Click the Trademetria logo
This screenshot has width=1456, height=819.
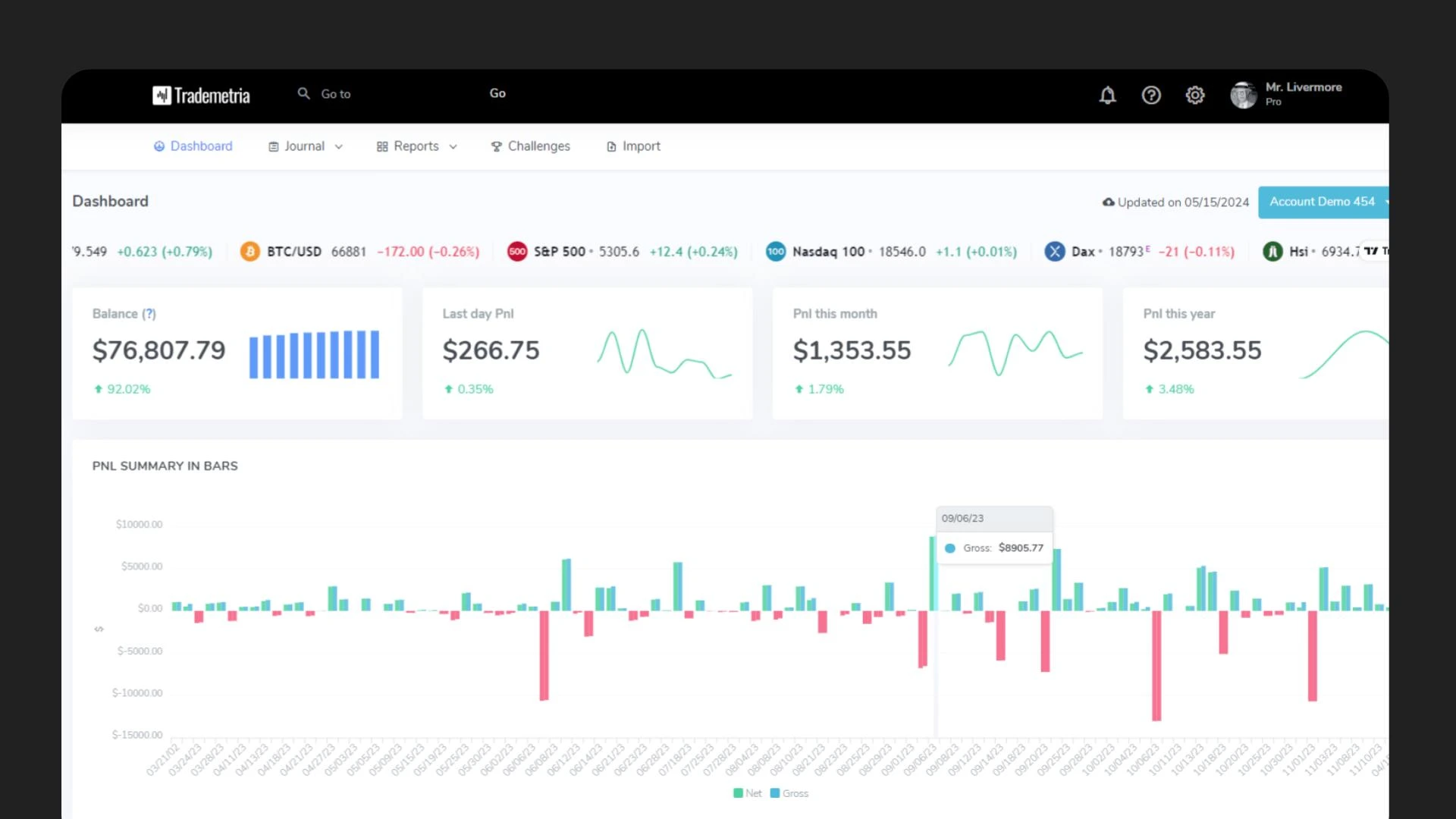(x=201, y=96)
